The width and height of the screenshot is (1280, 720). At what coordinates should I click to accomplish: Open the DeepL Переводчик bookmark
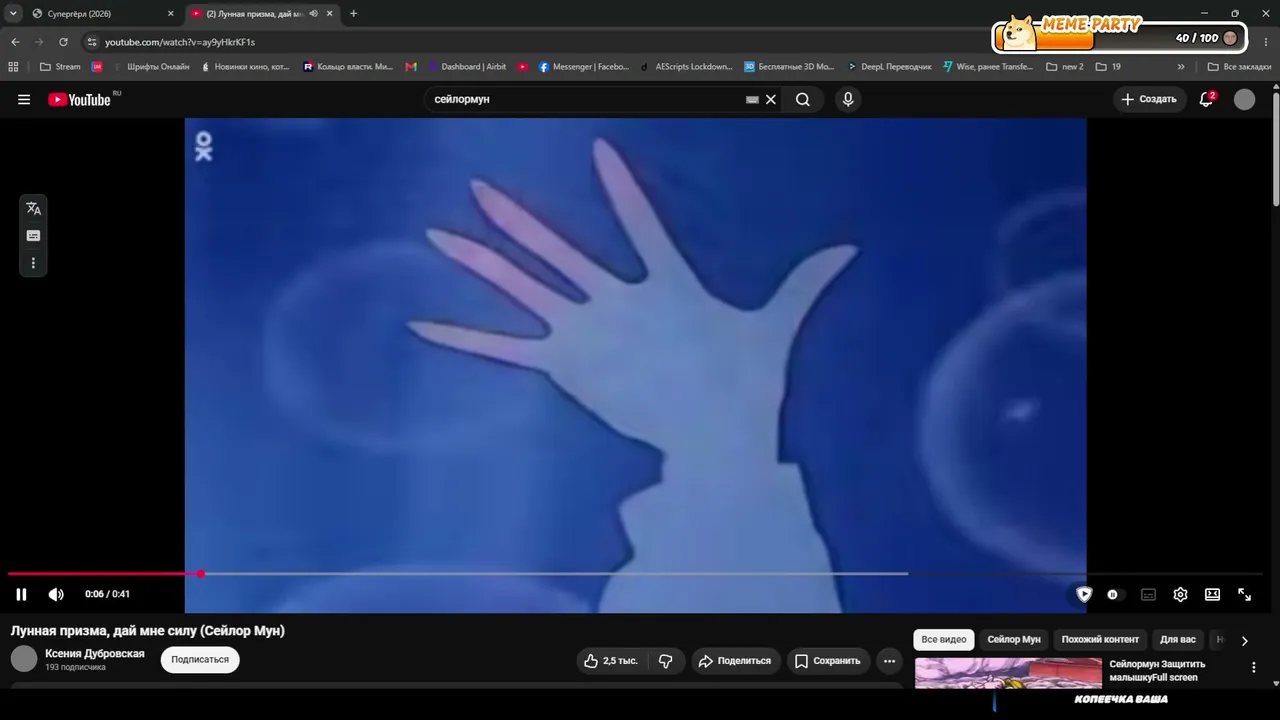(x=889, y=67)
